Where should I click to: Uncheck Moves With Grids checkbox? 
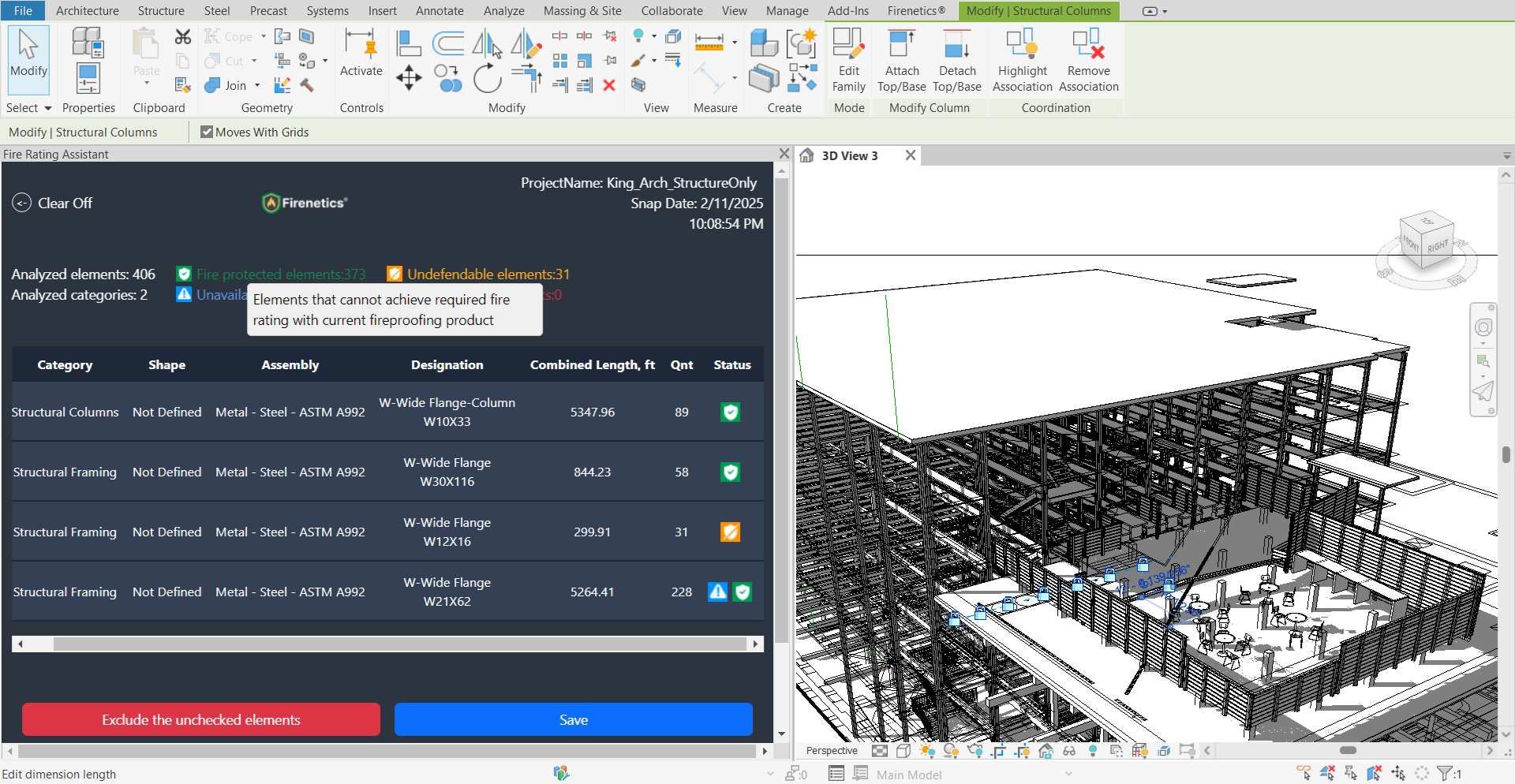(x=207, y=133)
